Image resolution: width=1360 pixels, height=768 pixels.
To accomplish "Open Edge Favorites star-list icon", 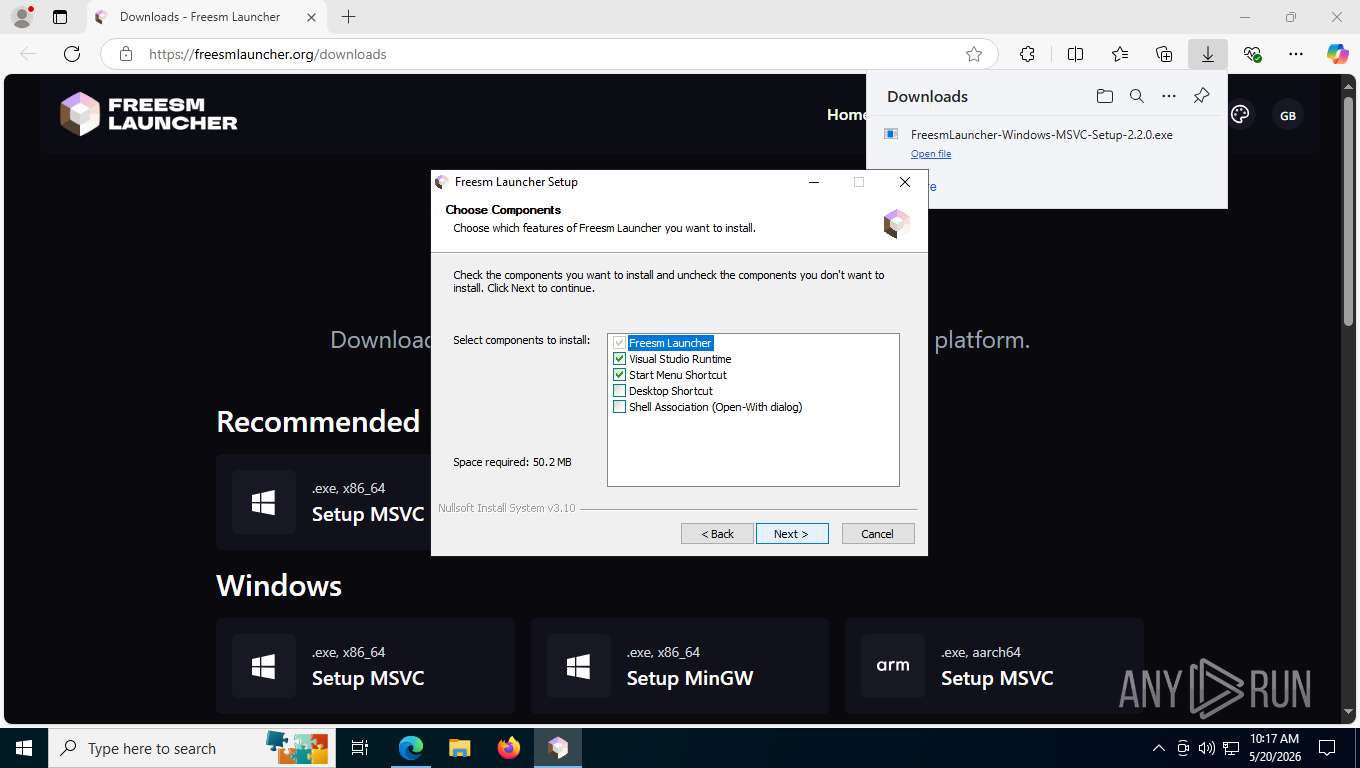I will point(1120,54).
